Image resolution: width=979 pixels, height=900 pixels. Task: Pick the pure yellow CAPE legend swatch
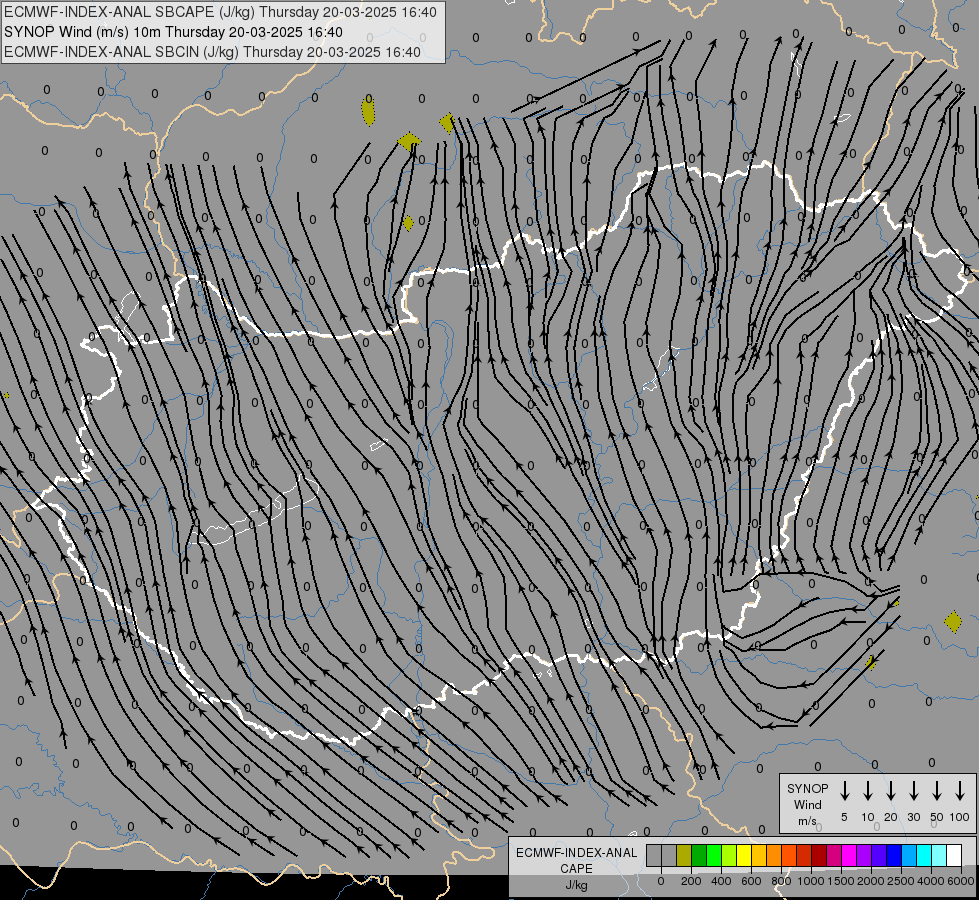click(x=744, y=855)
